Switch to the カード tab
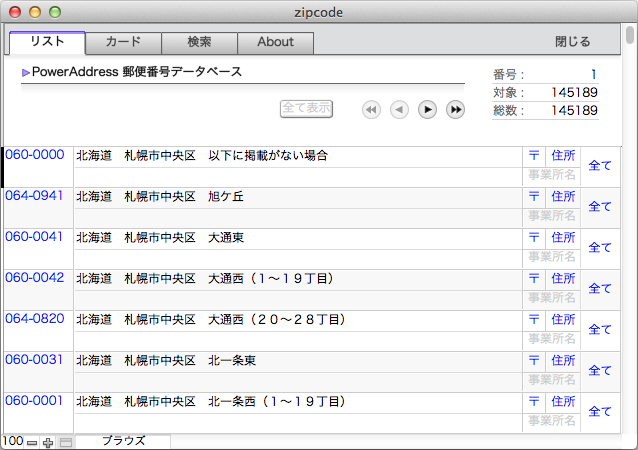 [x=123, y=42]
